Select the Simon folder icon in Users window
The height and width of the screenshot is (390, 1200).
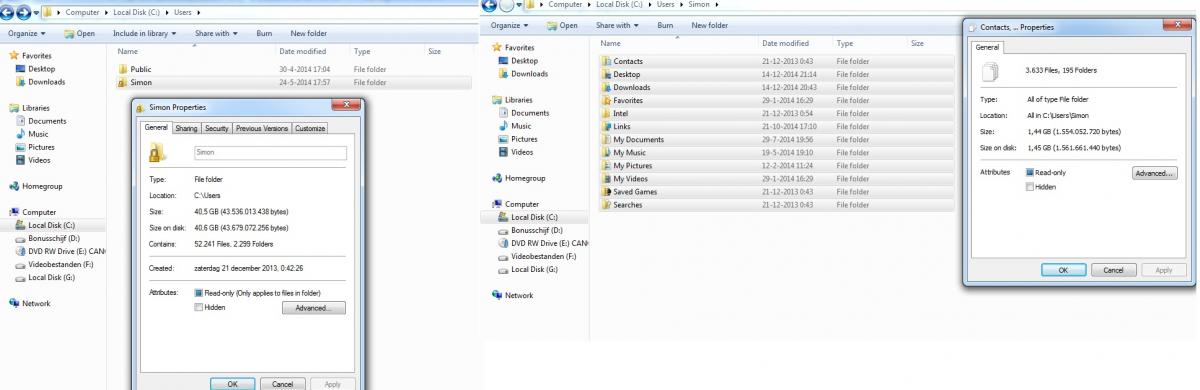point(123,82)
